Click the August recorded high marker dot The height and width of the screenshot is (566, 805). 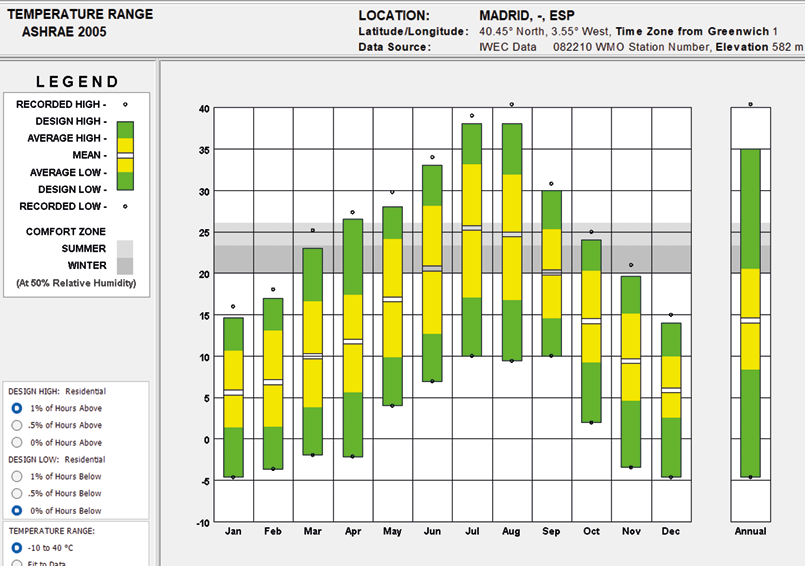click(x=512, y=104)
